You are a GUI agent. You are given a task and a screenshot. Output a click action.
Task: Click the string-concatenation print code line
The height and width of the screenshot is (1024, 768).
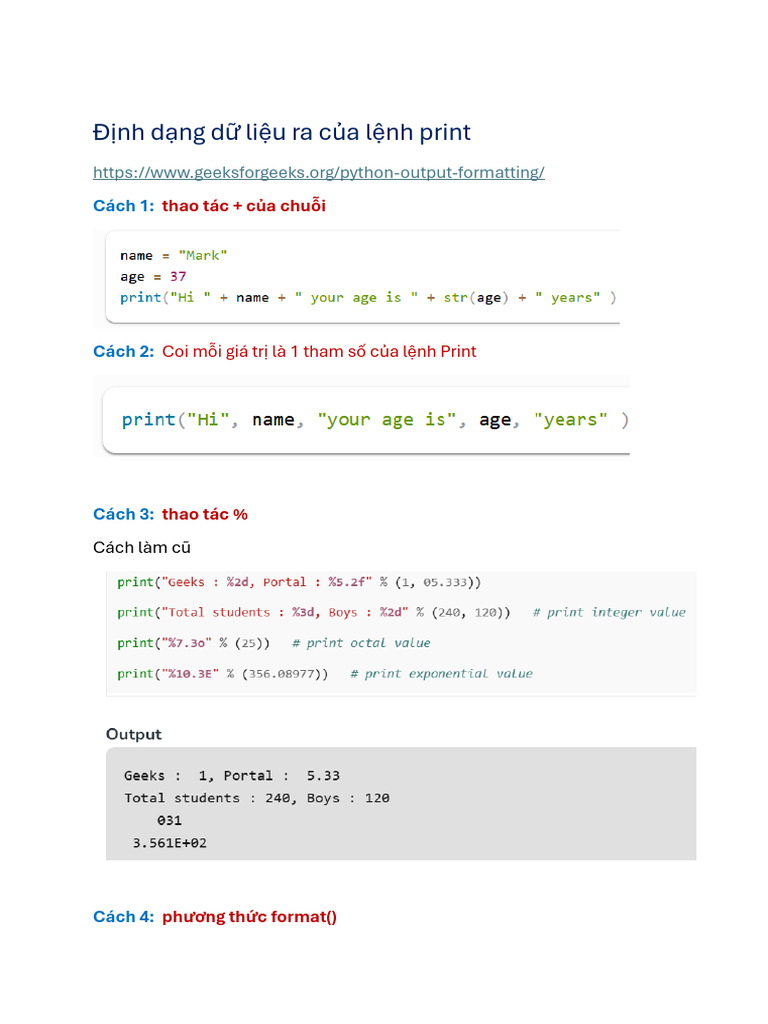368,297
